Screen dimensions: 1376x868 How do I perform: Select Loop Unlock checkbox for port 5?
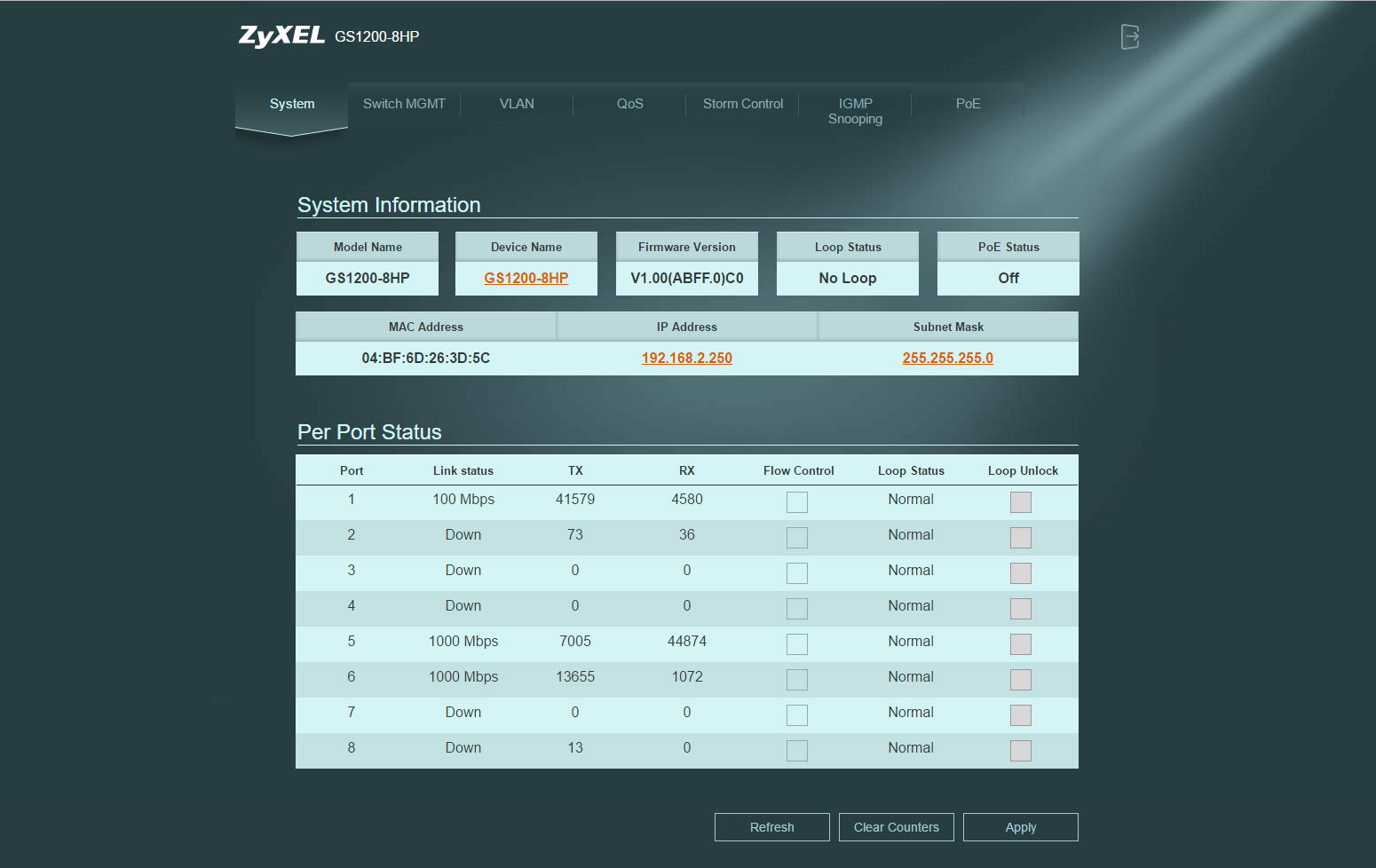[x=1021, y=644]
